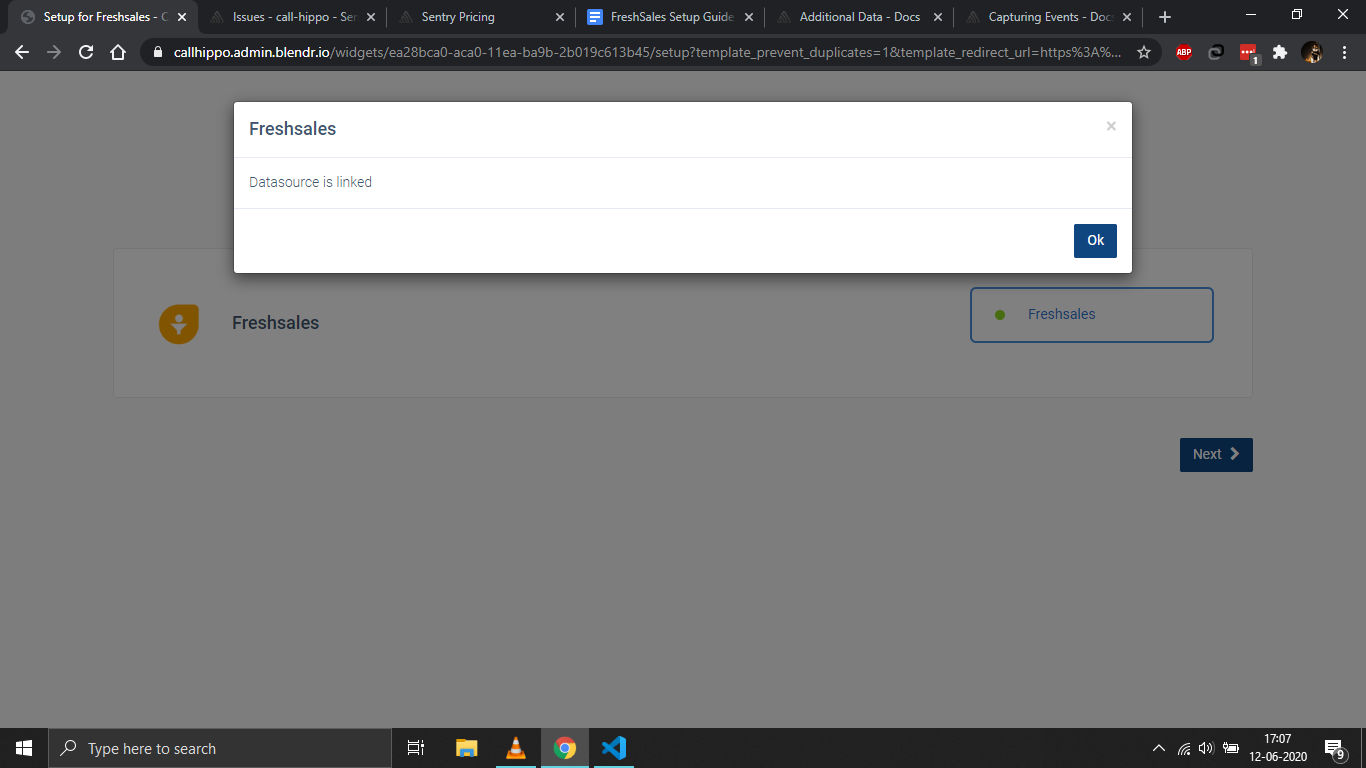
Task: Bookmark this page with the star
Action: (x=1144, y=53)
